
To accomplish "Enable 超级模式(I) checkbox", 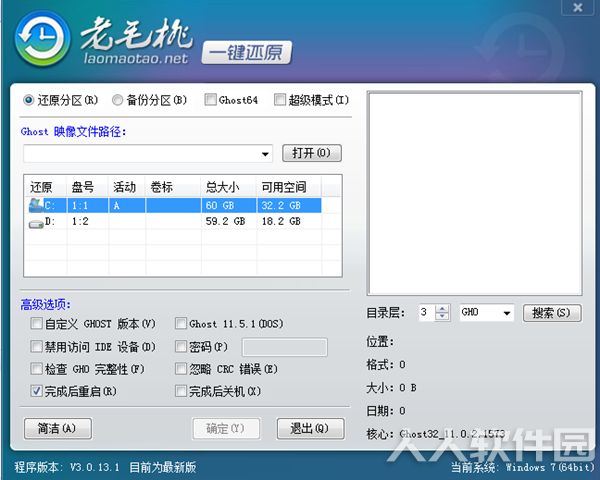I will [x=280, y=100].
